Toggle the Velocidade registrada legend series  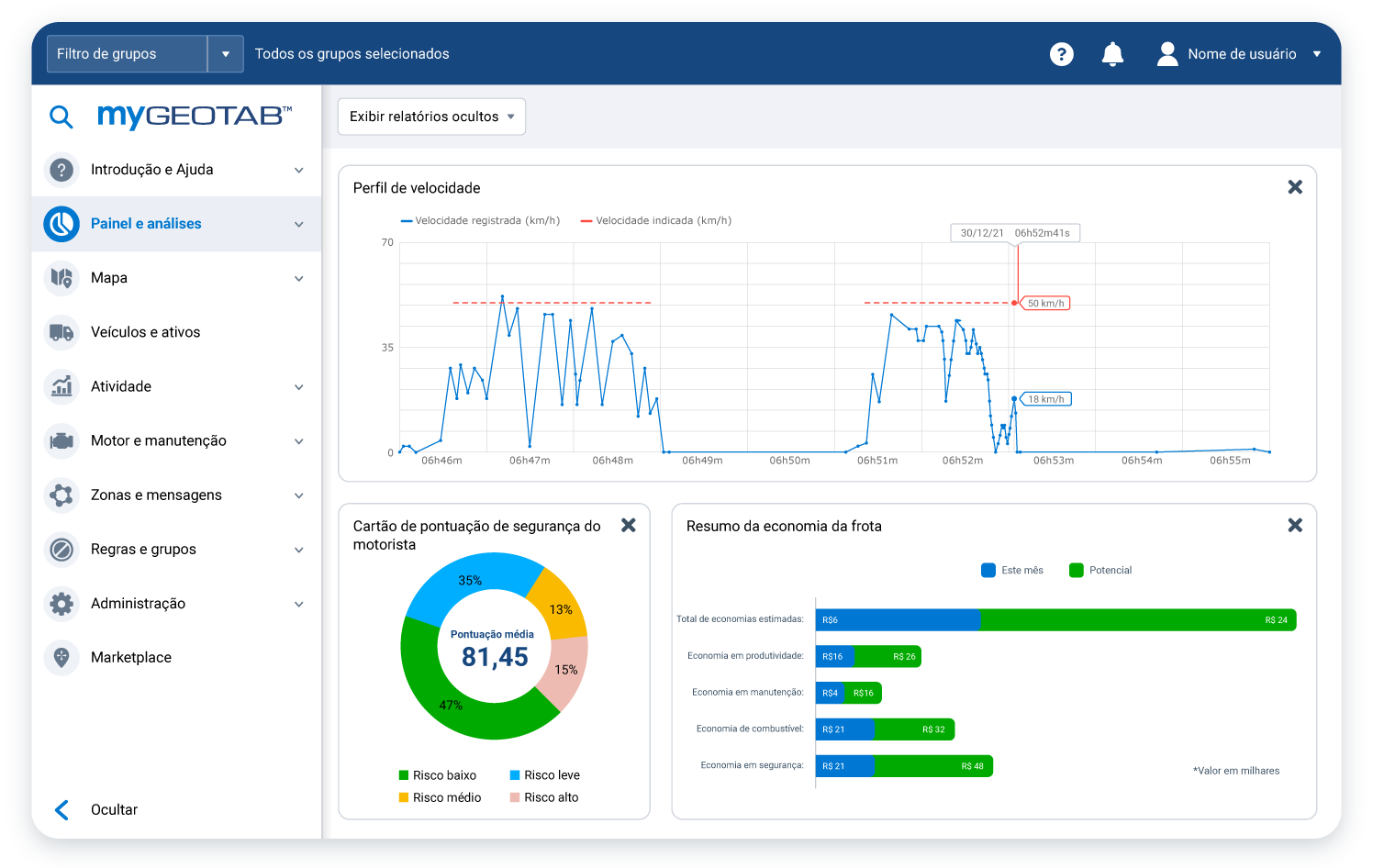(x=480, y=221)
